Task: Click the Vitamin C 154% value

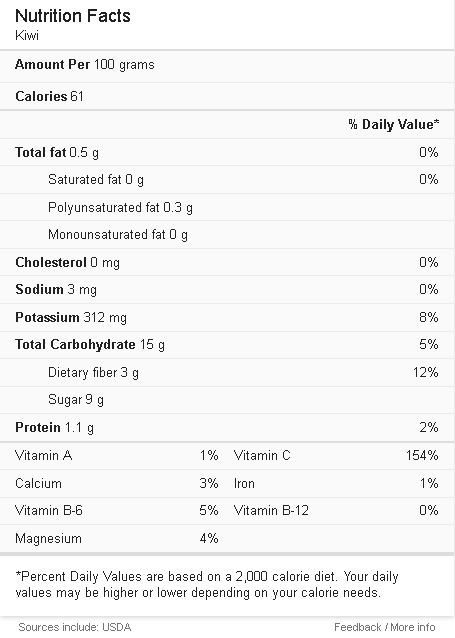Action: 422,455
